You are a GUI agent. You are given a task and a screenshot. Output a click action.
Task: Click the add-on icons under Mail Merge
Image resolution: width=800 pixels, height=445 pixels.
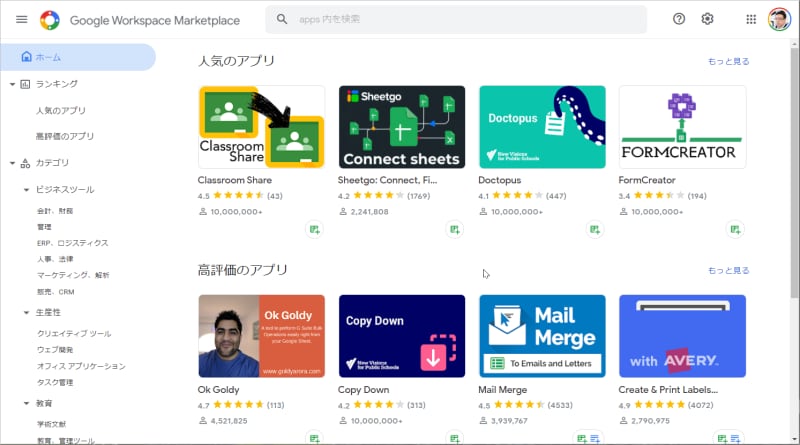click(588, 438)
